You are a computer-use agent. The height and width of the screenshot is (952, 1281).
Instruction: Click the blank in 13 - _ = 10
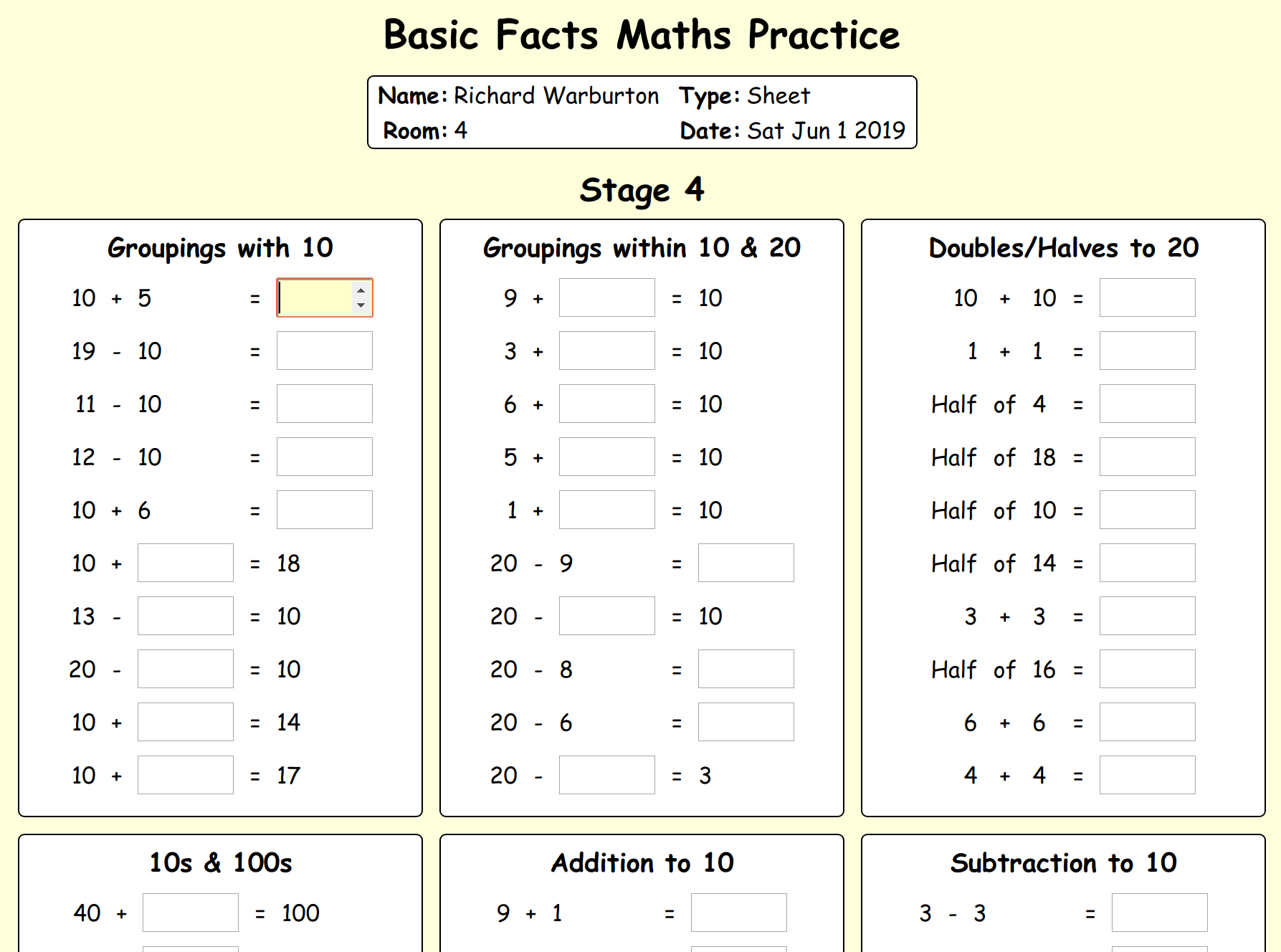click(x=185, y=616)
